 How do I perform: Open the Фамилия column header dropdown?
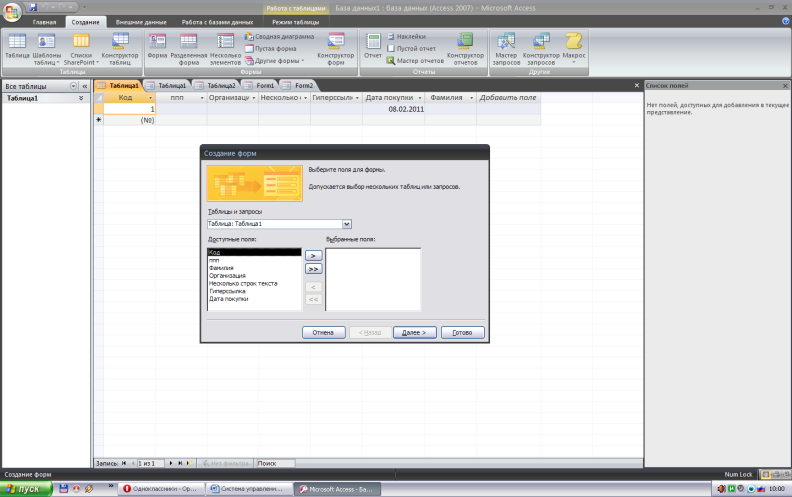(471, 97)
